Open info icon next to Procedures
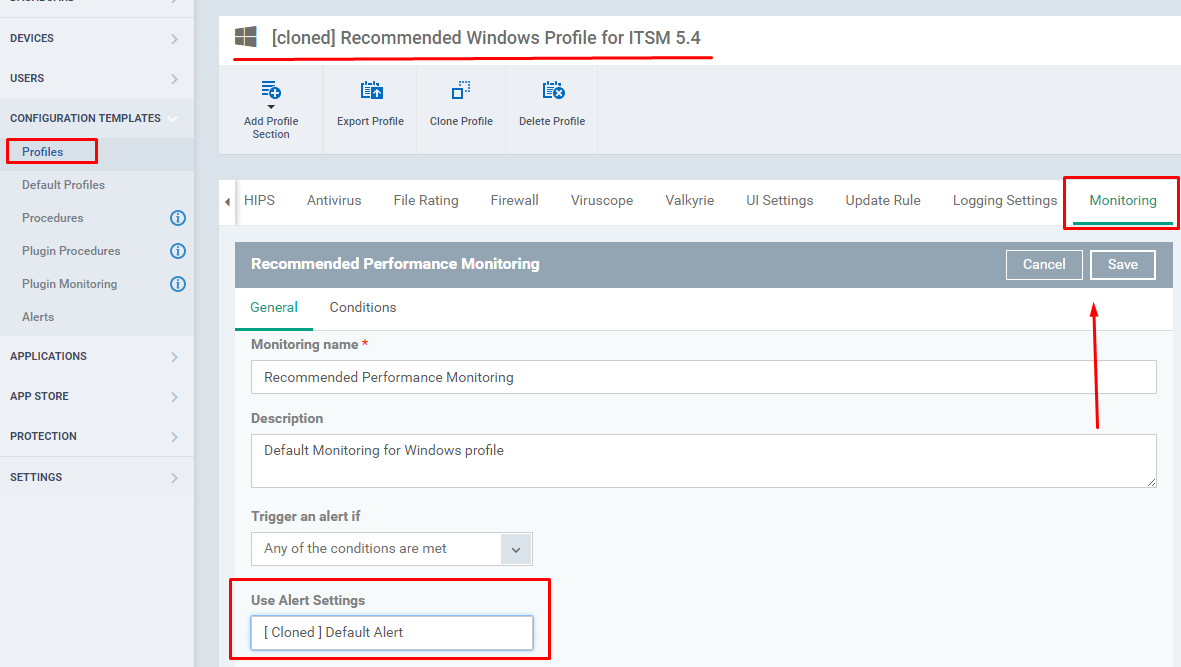This screenshot has width=1181, height=667. (178, 218)
